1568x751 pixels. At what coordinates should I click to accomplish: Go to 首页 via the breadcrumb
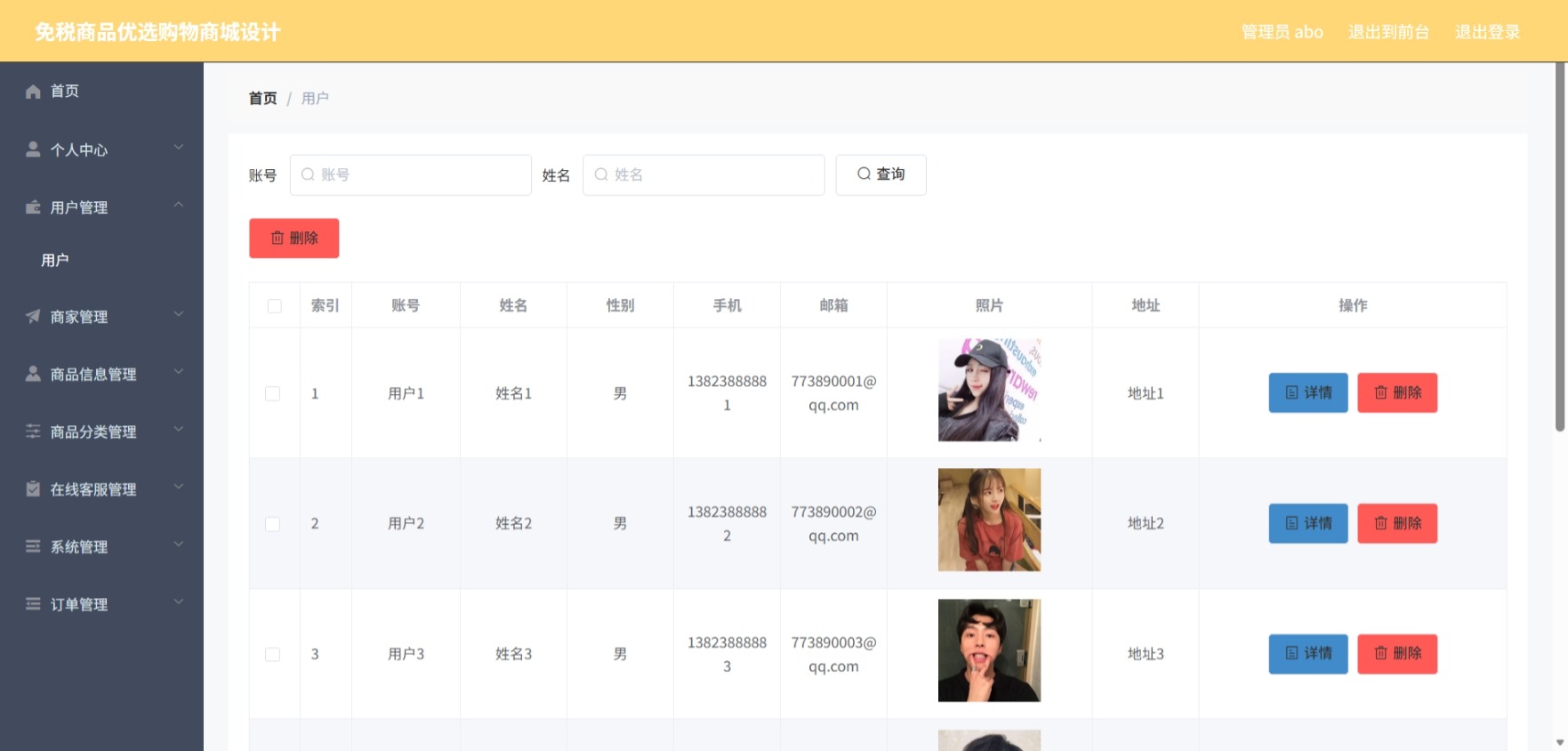coord(262,99)
